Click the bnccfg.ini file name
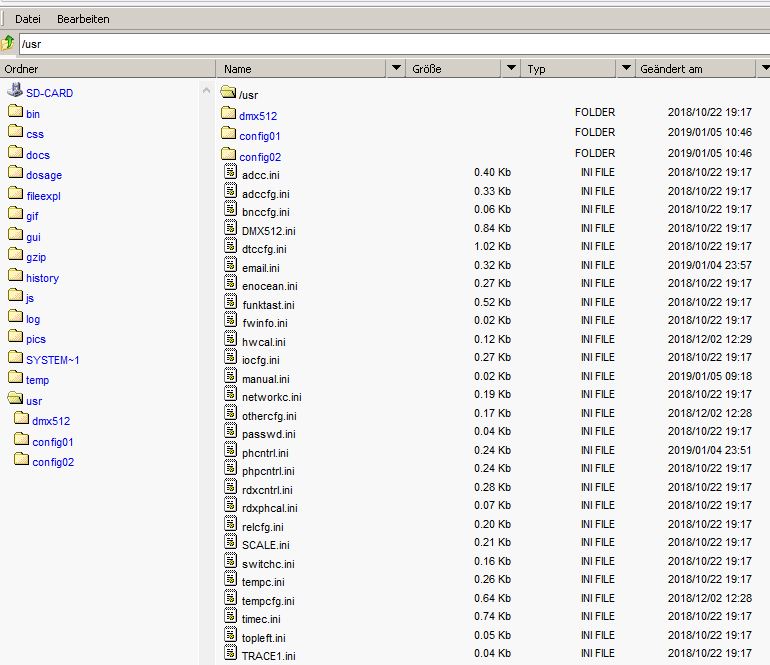The height and width of the screenshot is (665, 770). tap(266, 212)
